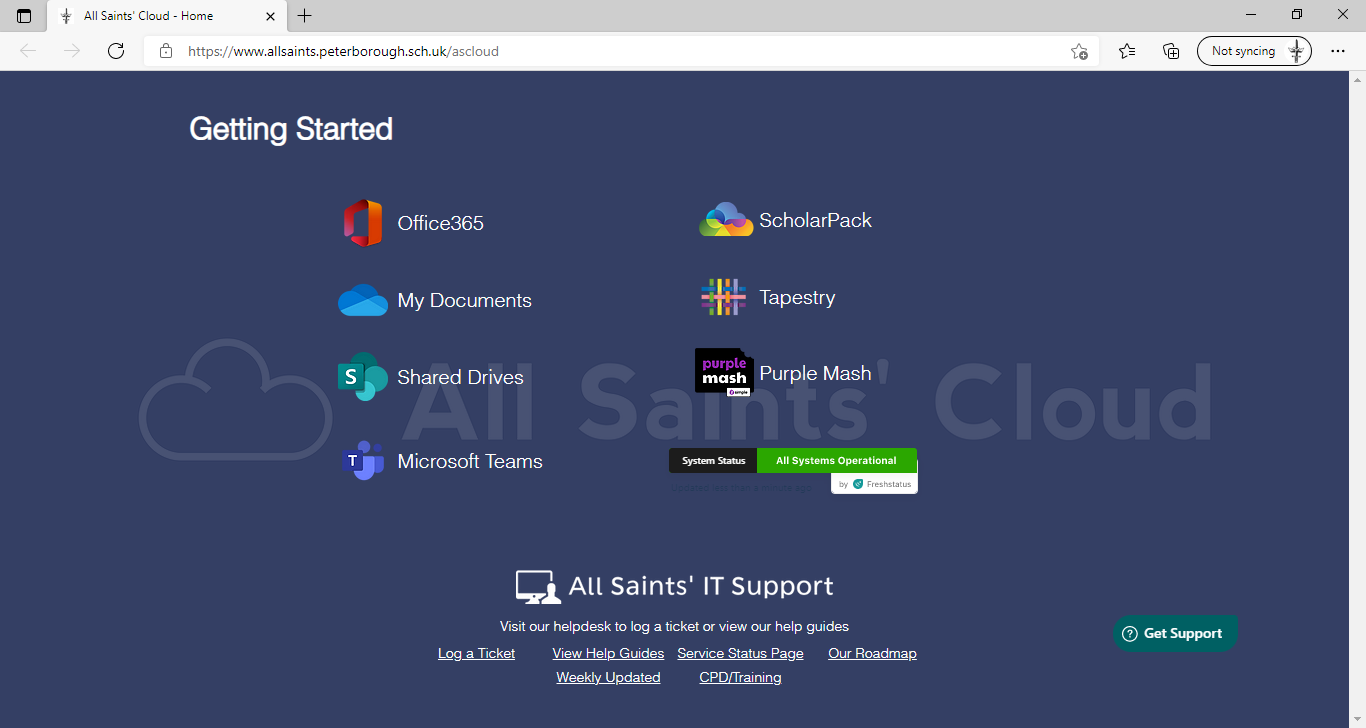
Task: Open the Office365 text link
Action: click(441, 223)
